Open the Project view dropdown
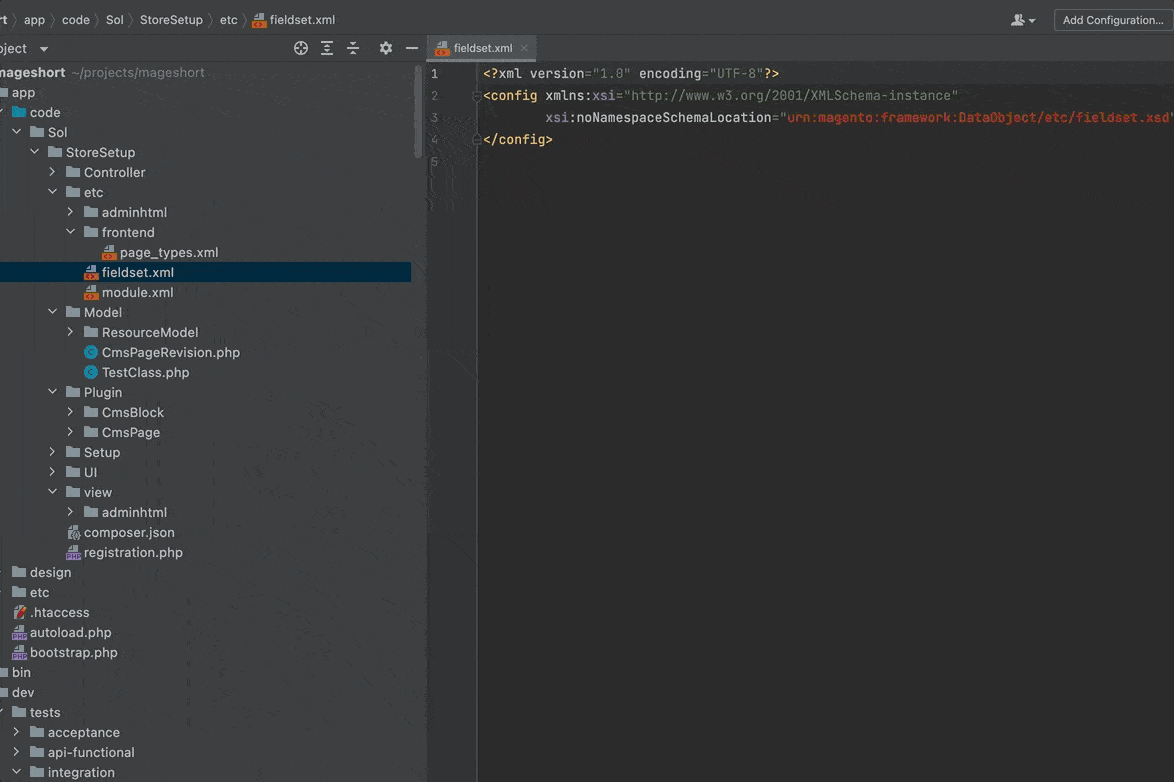 click(x=43, y=48)
